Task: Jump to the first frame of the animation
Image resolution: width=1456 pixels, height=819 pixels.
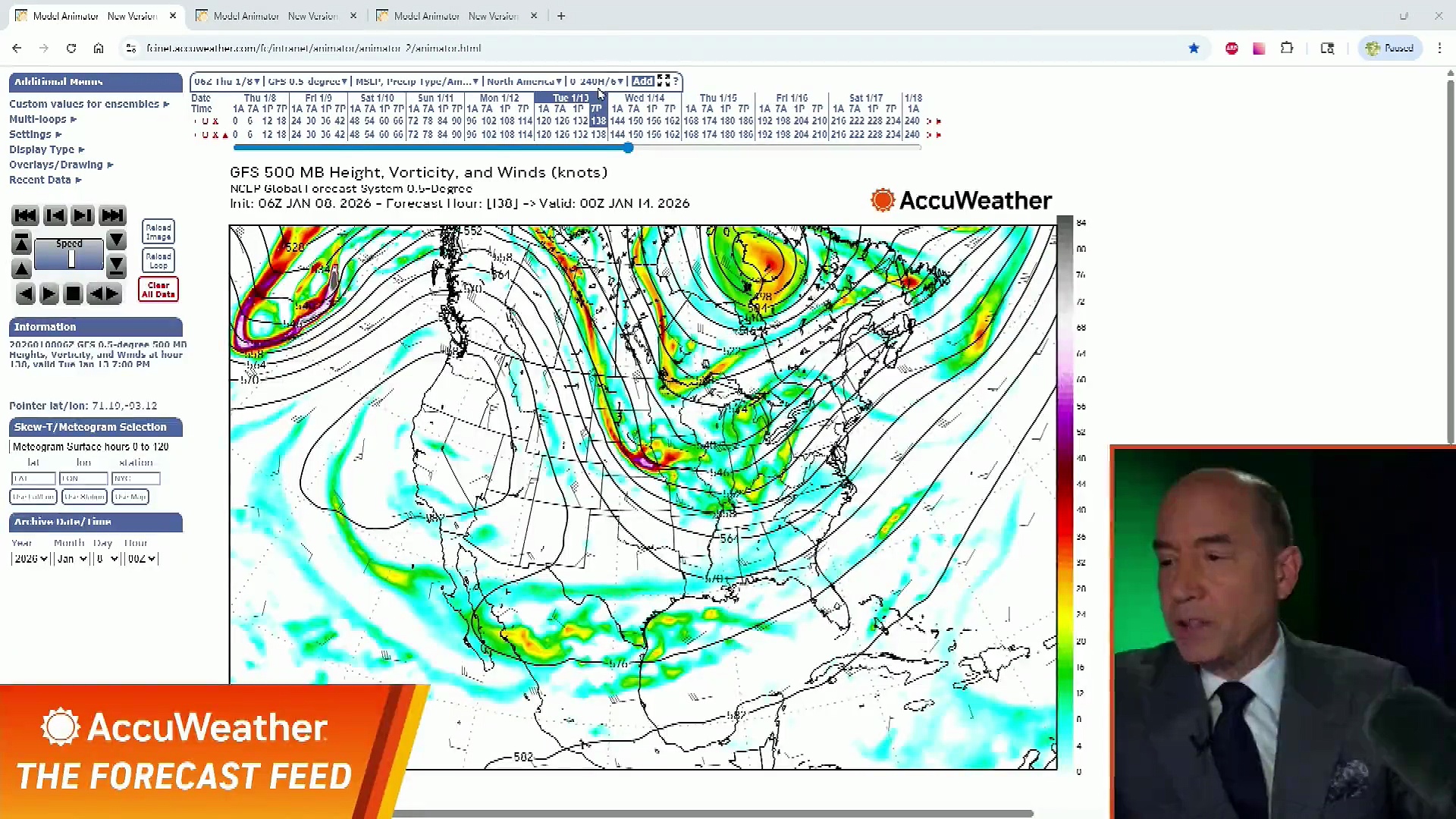Action: 25,216
